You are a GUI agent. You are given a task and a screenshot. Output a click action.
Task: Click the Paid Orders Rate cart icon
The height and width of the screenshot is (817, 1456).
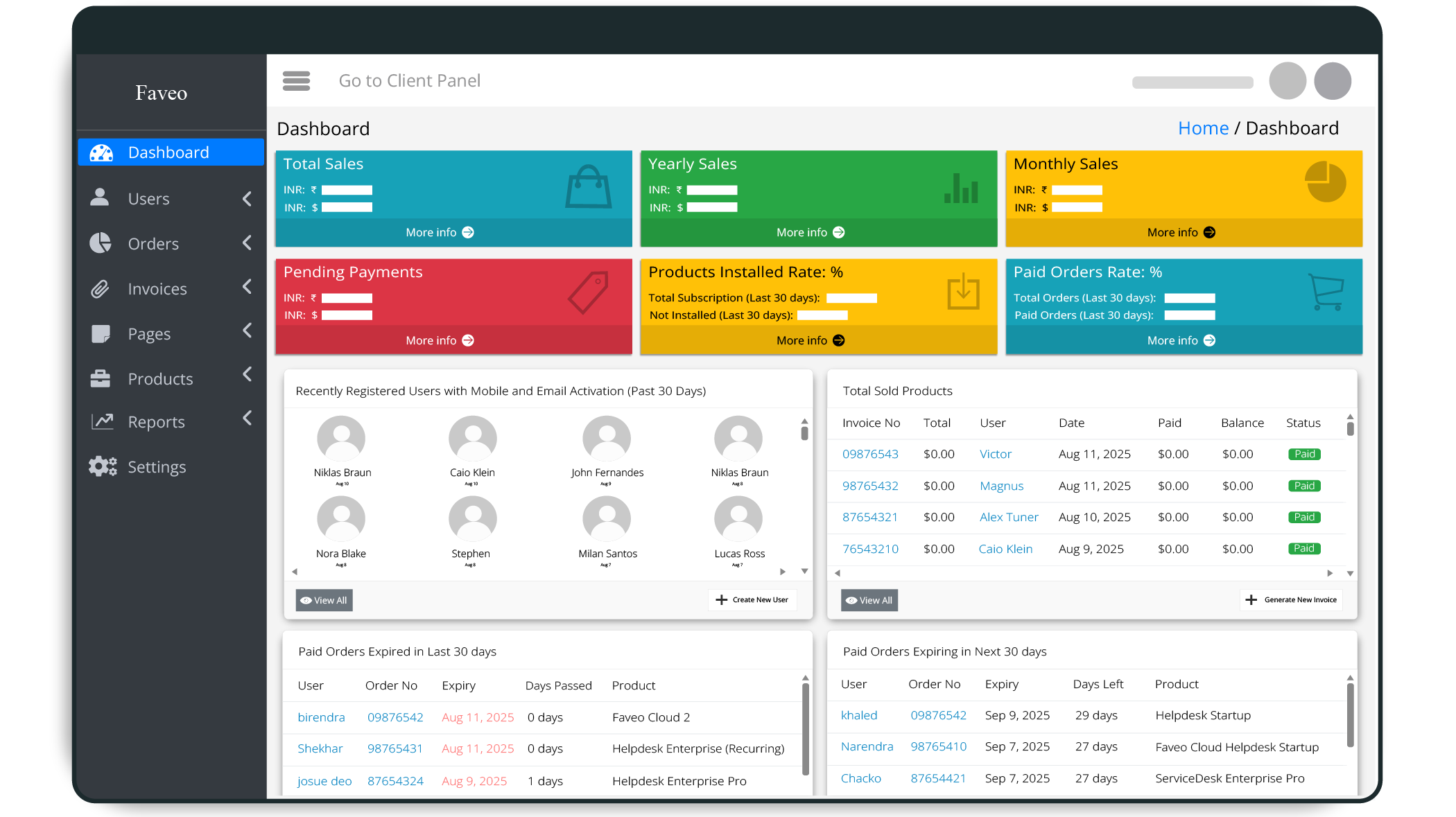(1326, 292)
